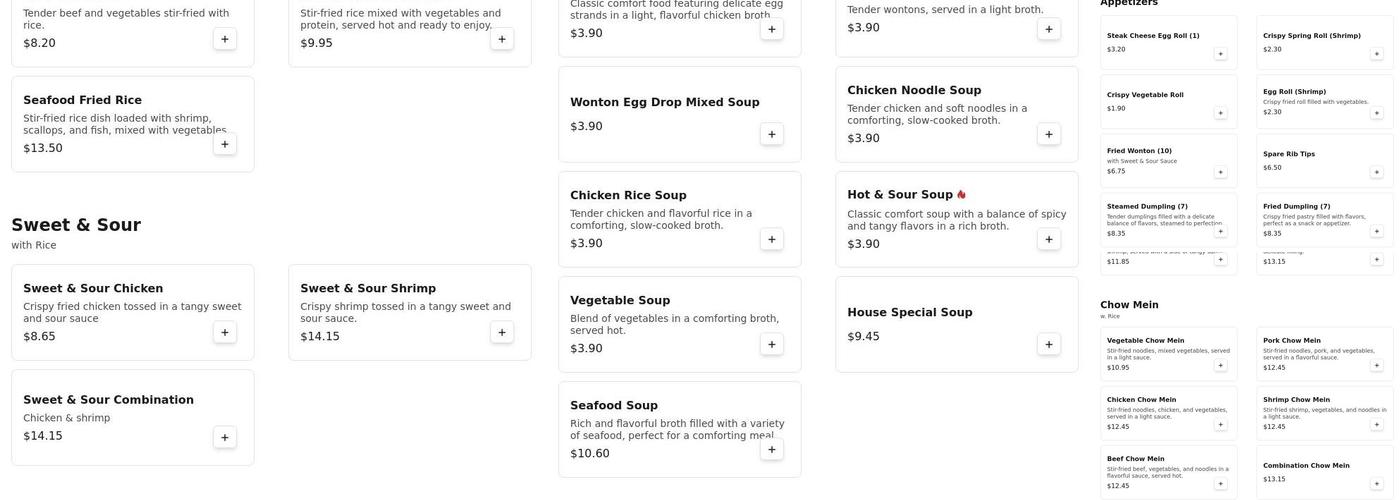Click plus button for Sweet & Sour Shrimp
1400x500 pixels.
coord(502,332)
